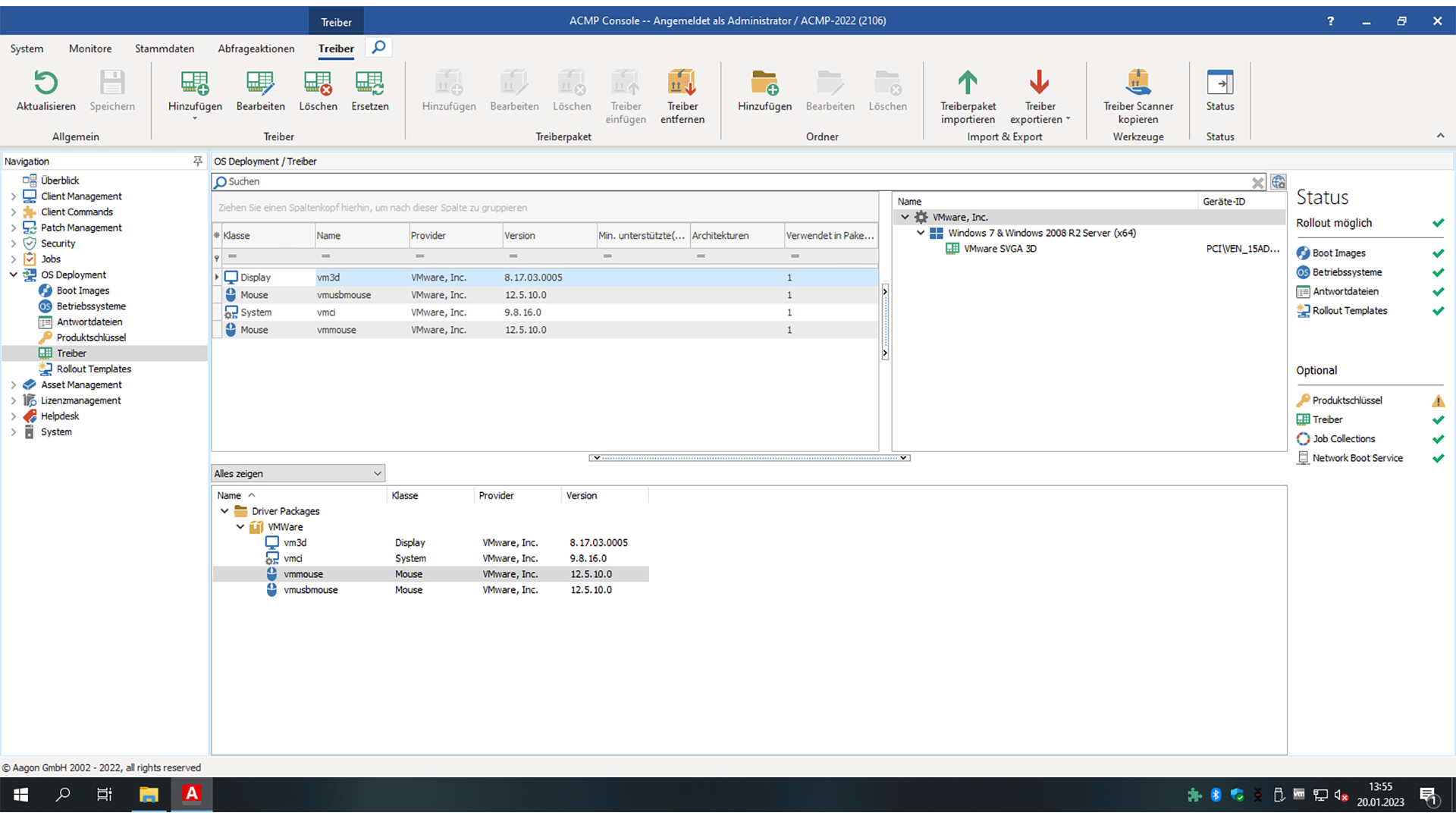Viewport: 1456px width, 819px height.
Task: Unpin the Navigation panel pin icon
Action: [198, 161]
